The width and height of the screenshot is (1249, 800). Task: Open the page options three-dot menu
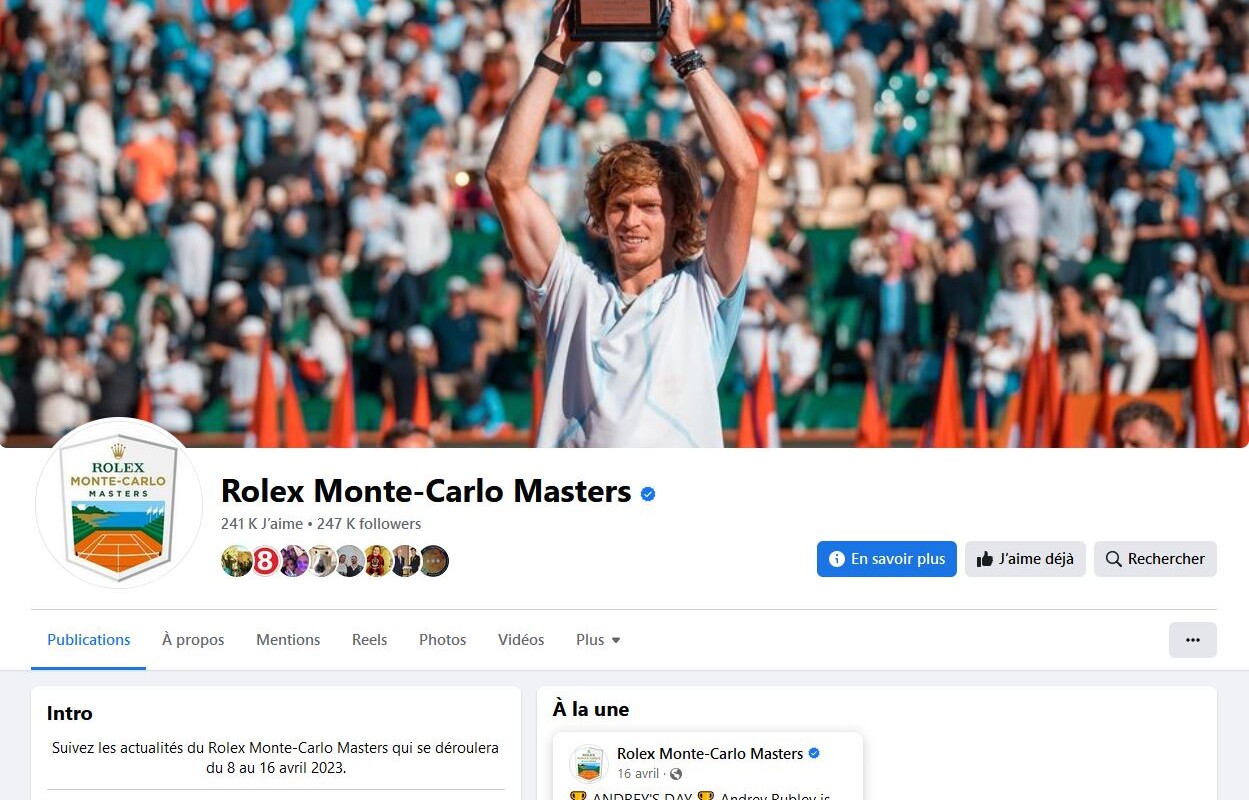tap(1192, 640)
